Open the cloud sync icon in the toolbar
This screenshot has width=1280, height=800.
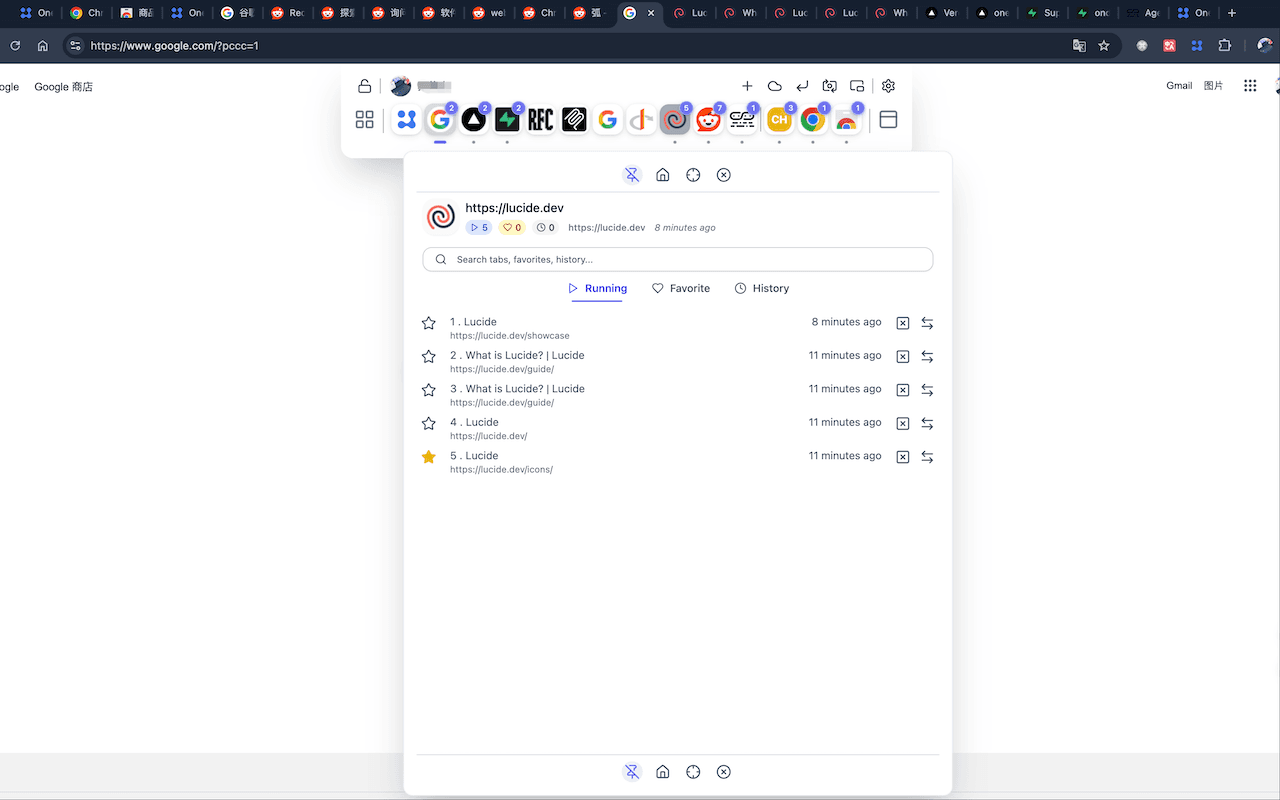pyautogui.click(x=774, y=86)
